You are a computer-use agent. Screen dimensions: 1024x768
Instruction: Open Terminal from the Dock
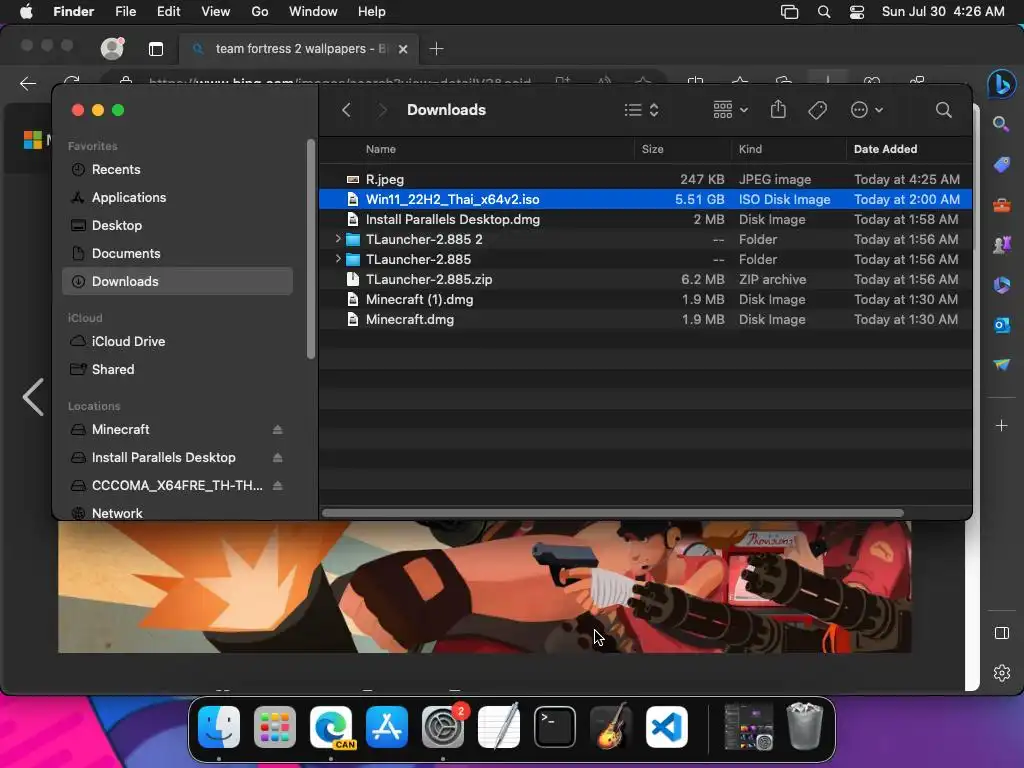point(554,727)
